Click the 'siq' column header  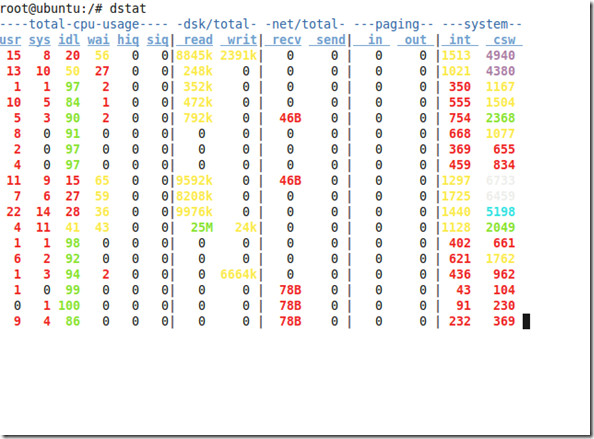point(158,40)
